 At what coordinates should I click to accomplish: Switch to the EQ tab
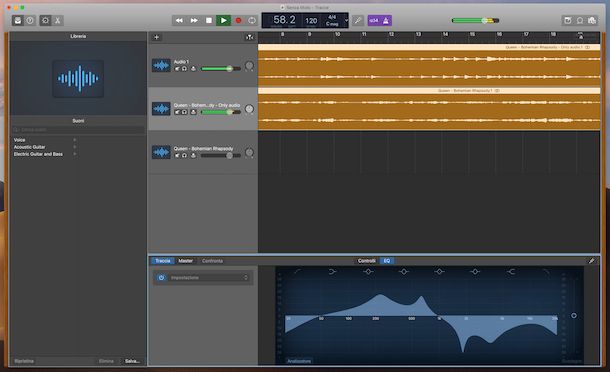387,261
